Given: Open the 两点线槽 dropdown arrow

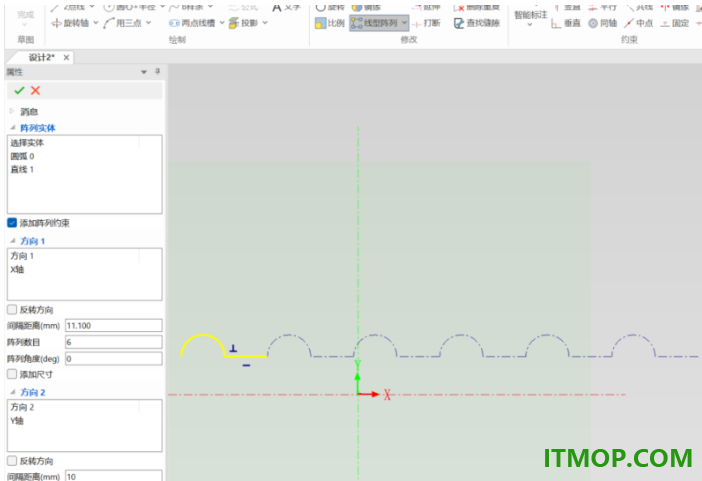Looking at the screenshot, I should pyautogui.click(x=222, y=22).
